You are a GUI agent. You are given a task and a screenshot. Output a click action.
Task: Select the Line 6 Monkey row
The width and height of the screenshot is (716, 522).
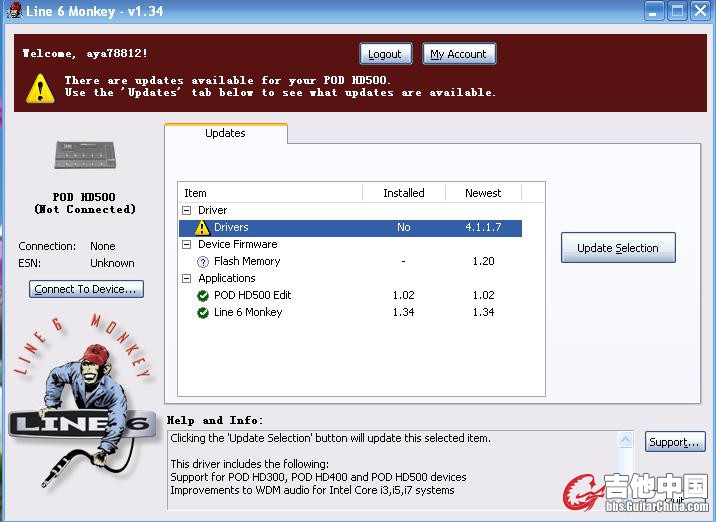click(x=350, y=312)
